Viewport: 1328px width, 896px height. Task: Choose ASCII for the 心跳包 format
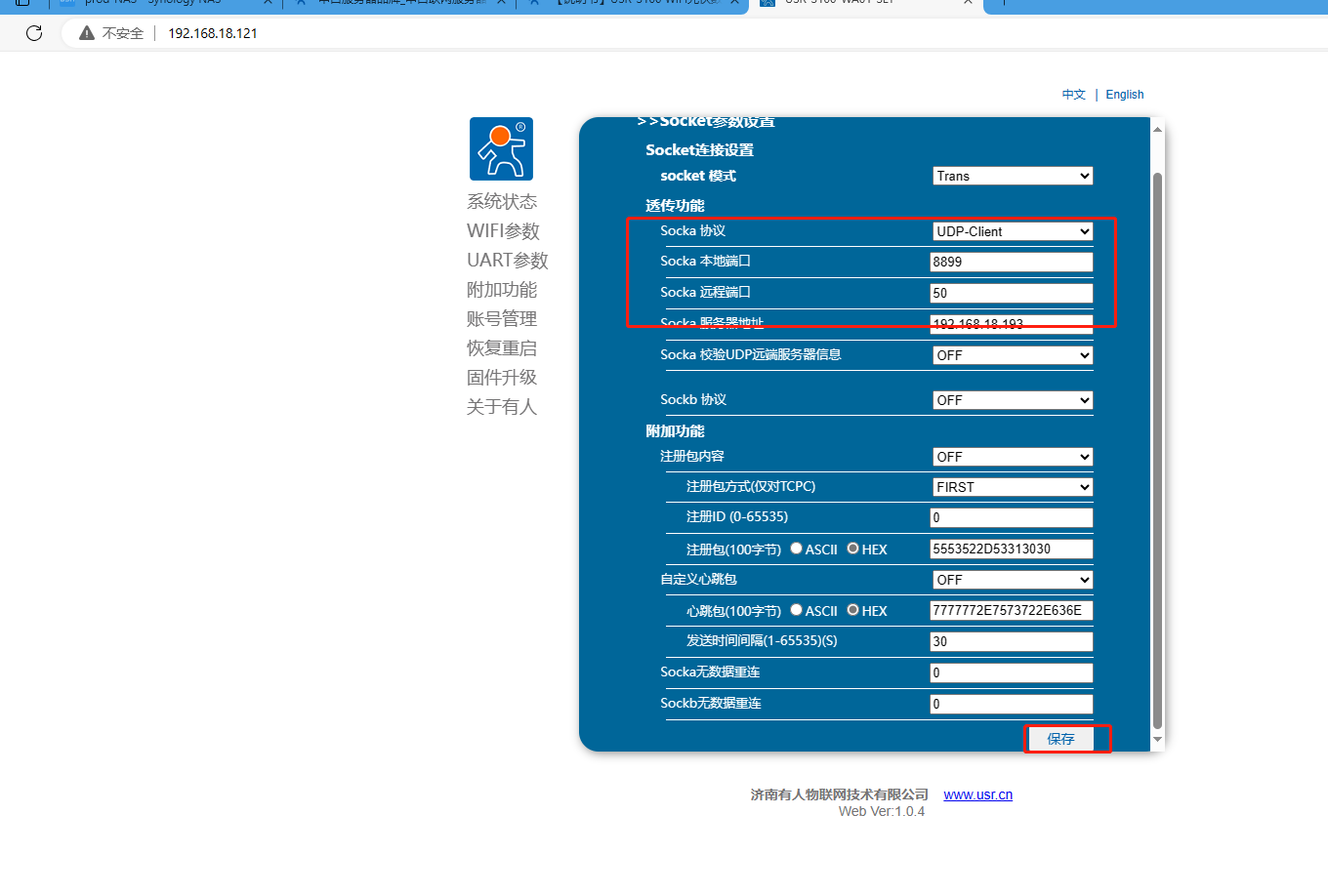[797, 610]
